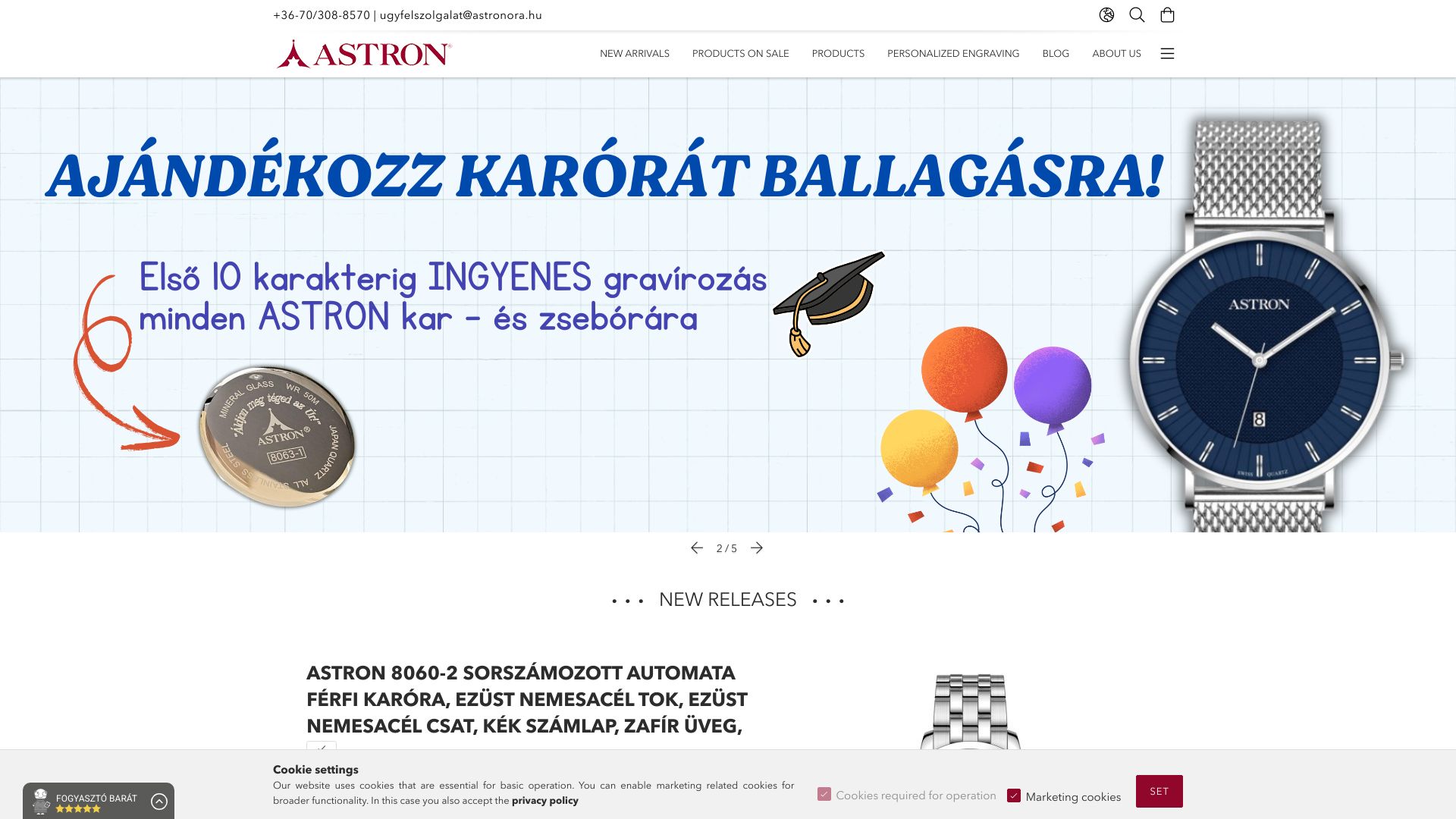Viewport: 1456px width, 819px height.
Task: Open PRODUCTS menu item
Action: [838, 53]
